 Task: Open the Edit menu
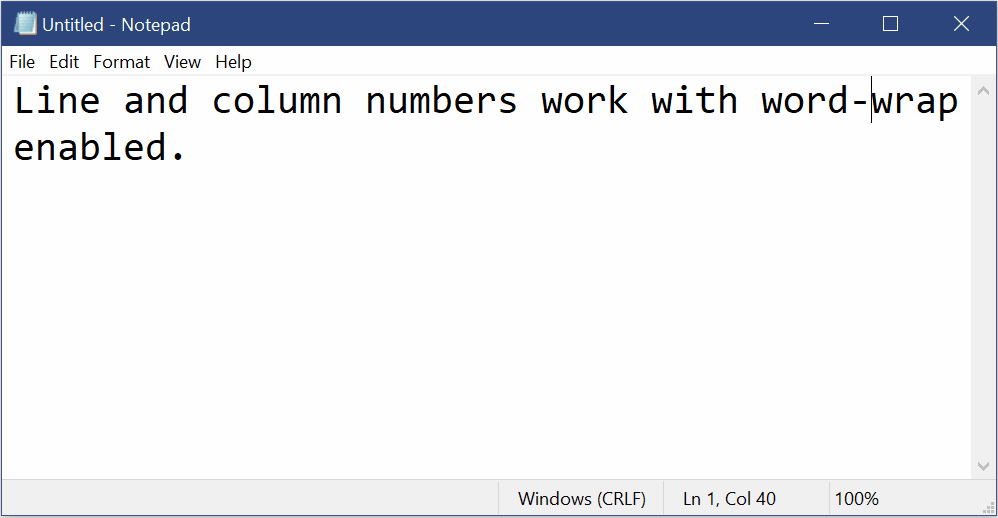point(64,62)
